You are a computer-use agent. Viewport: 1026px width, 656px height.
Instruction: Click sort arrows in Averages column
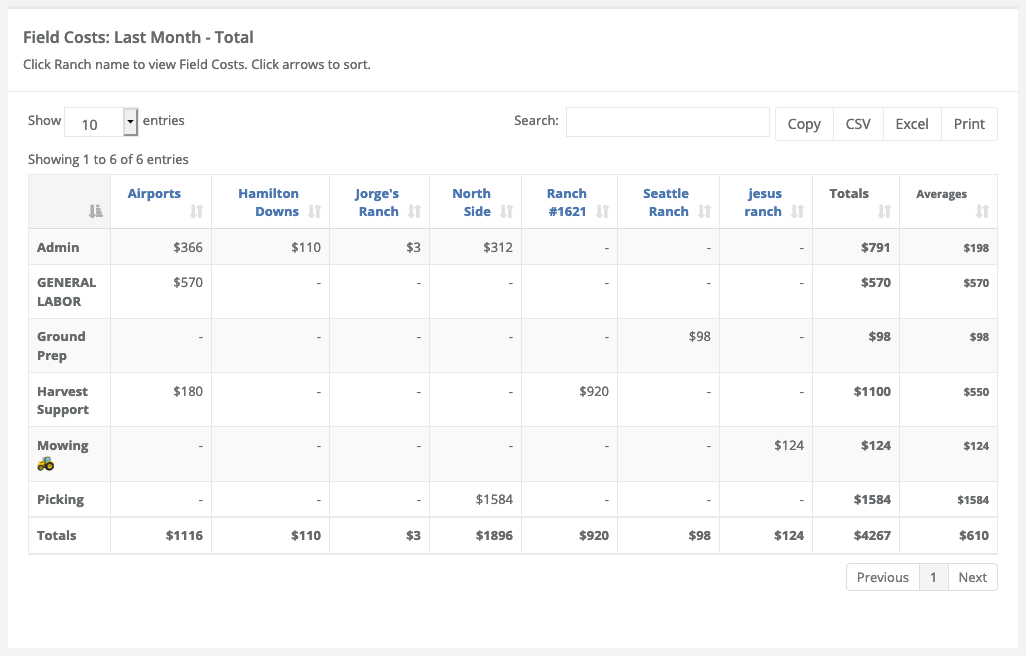pos(982,211)
